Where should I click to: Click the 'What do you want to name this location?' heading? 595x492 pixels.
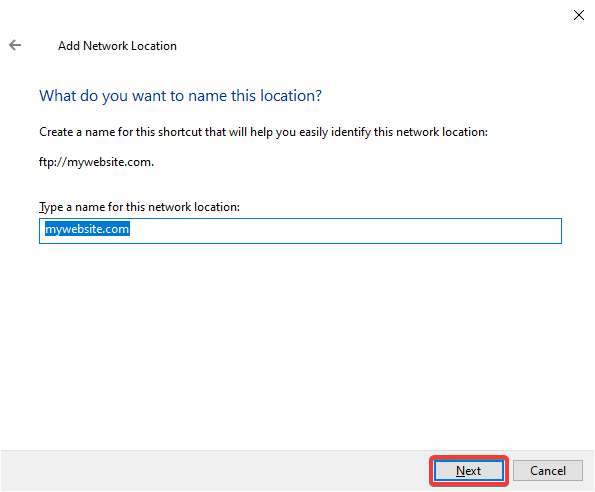click(x=180, y=96)
